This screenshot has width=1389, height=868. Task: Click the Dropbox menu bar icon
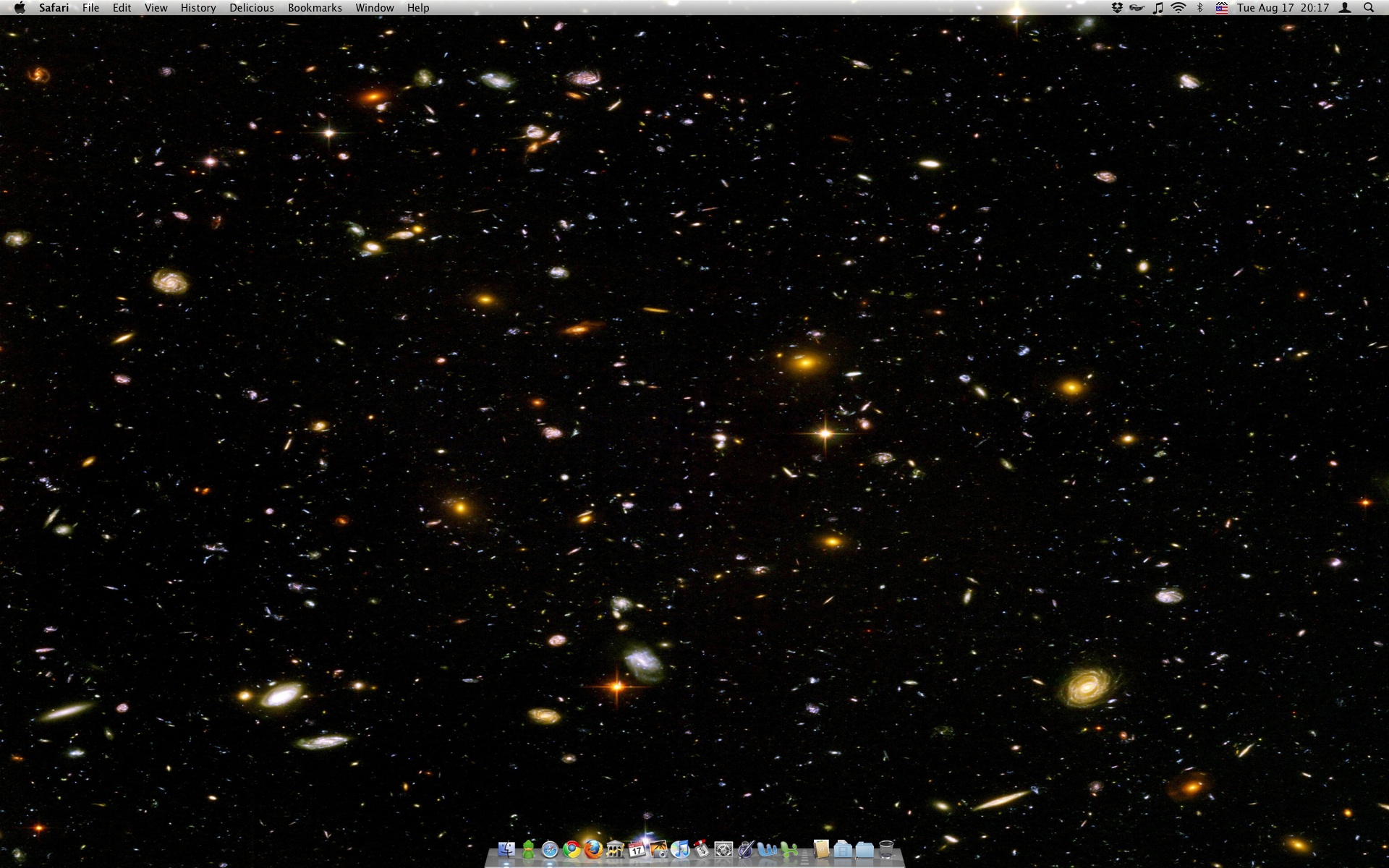1117,8
